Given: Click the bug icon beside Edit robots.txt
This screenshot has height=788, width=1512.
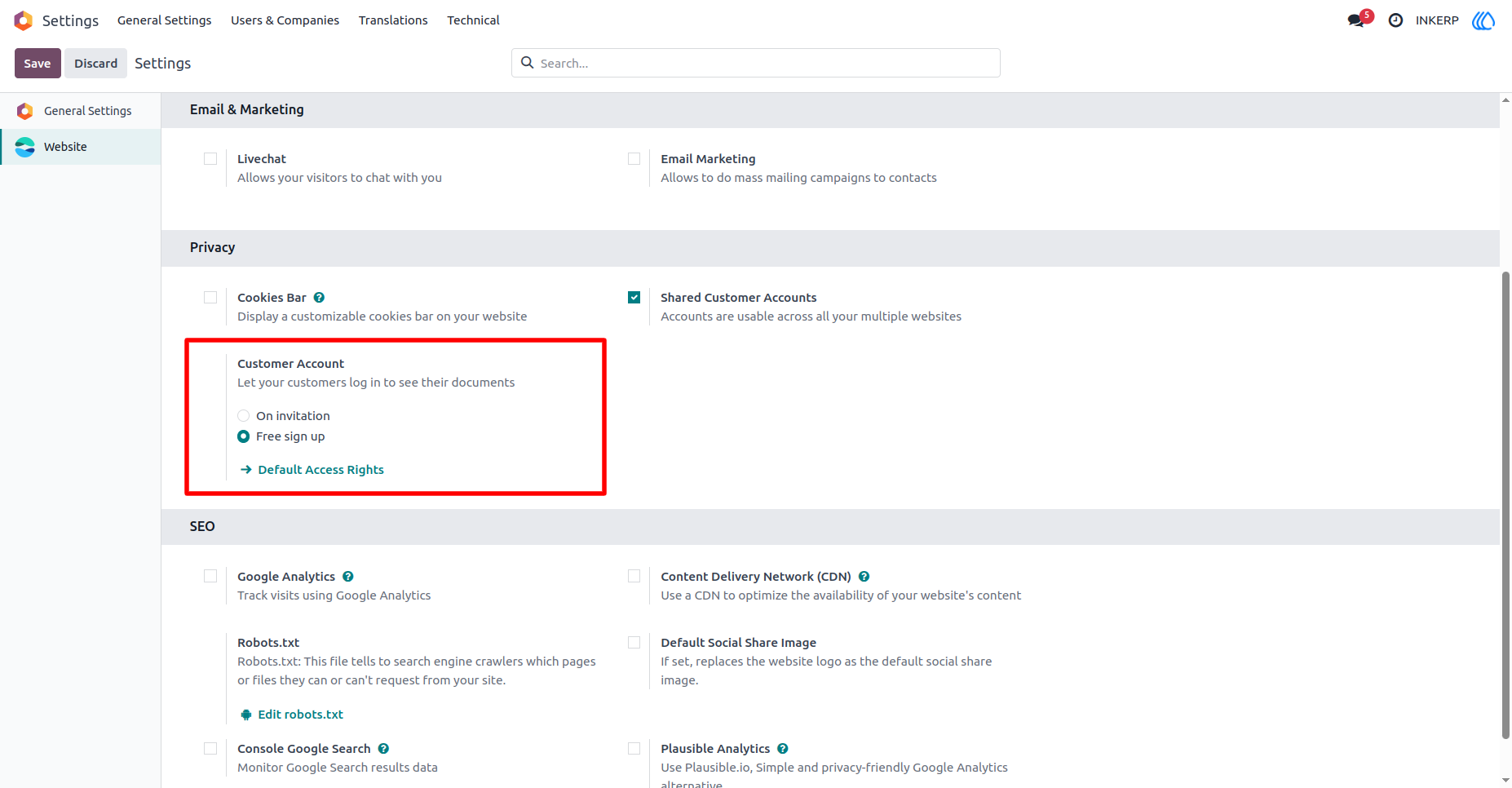Looking at the screenshot, I should click(x=246, y=715).
